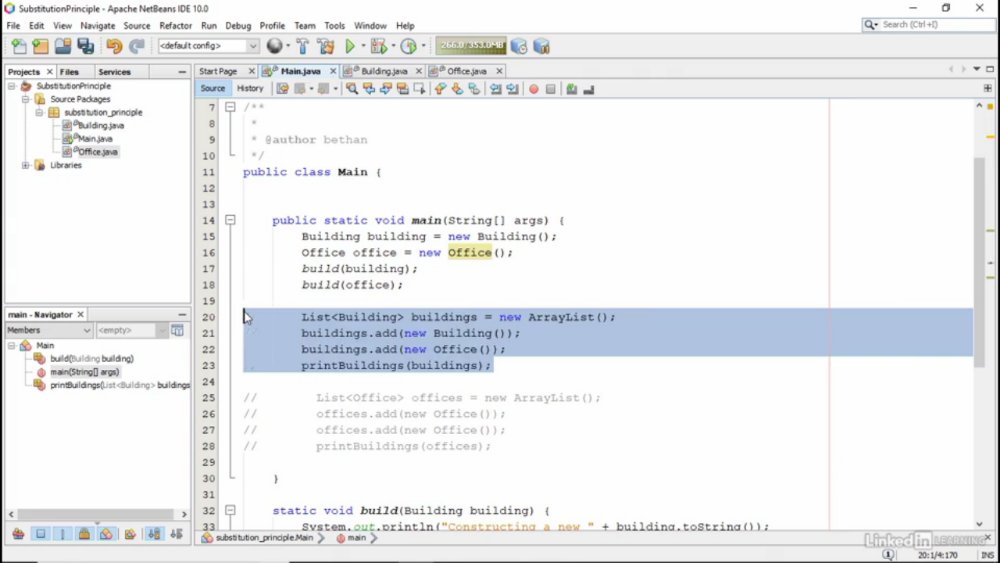Collapse the Main class node in Navigator
The width and height of the screenshot is (1000, 563).
tap(12, 346)
